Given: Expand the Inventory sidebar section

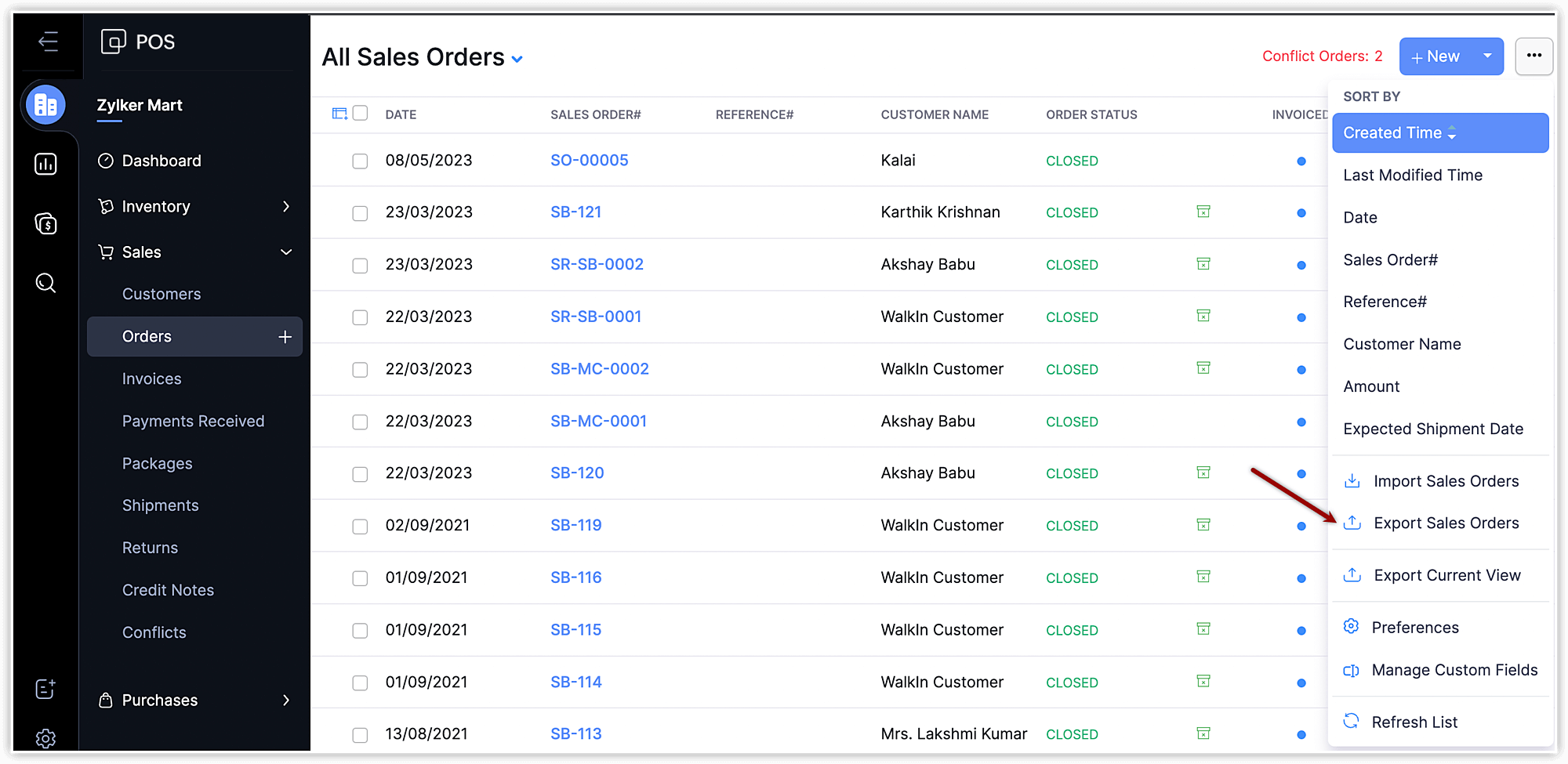Looking at the screenshot, I should pyautogui.click(x=285, y=206).
